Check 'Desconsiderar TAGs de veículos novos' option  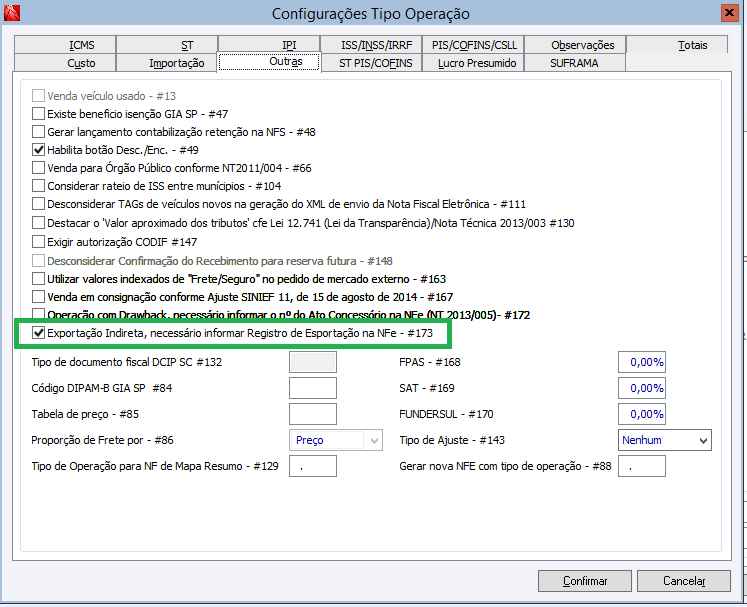click(38, 204)
